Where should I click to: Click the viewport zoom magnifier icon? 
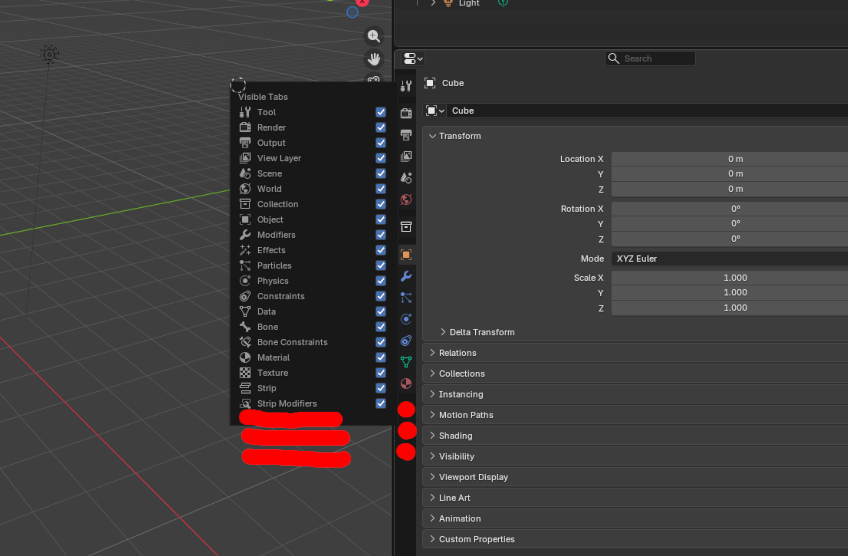374,36
